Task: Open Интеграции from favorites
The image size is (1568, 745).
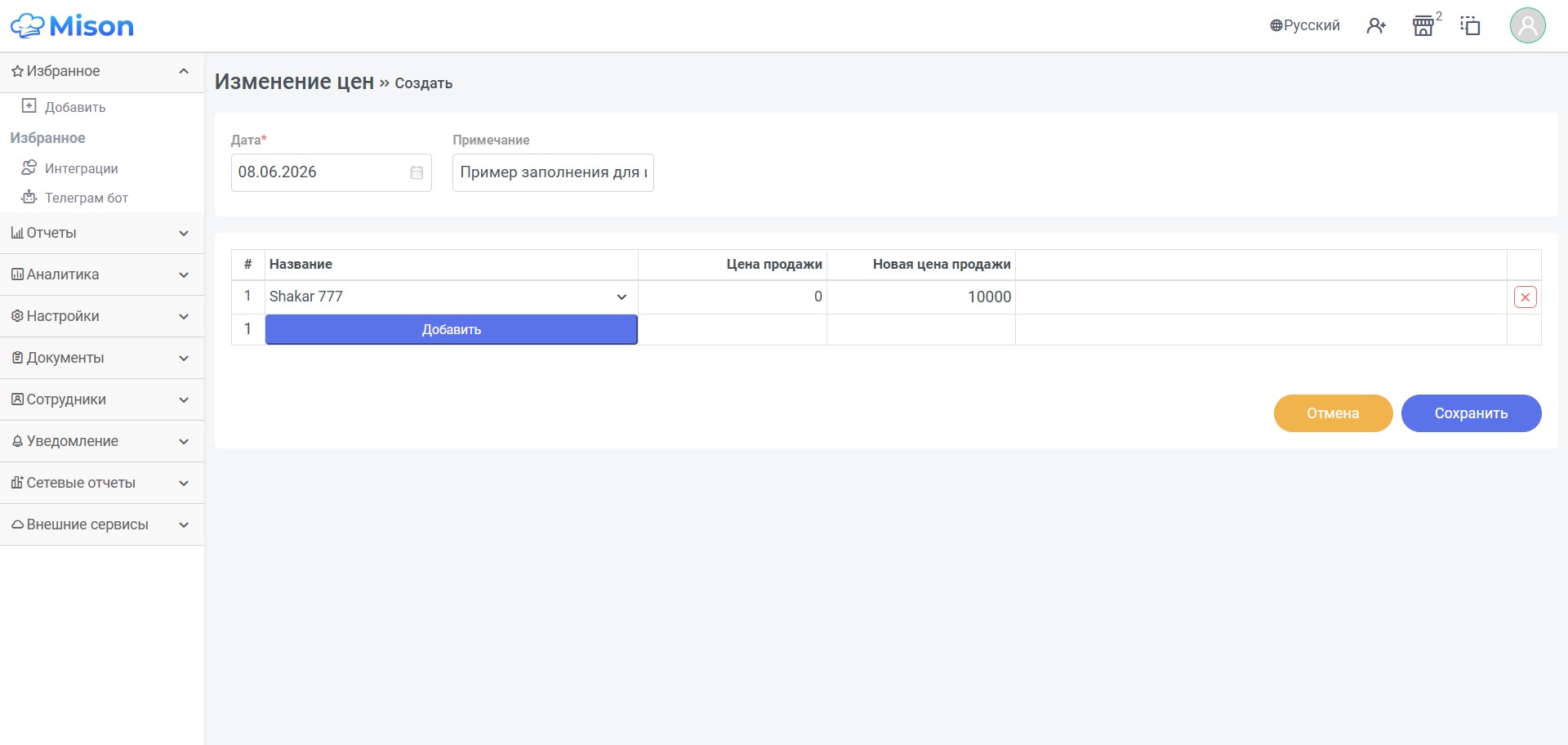Action: click(x=70, y=168)
